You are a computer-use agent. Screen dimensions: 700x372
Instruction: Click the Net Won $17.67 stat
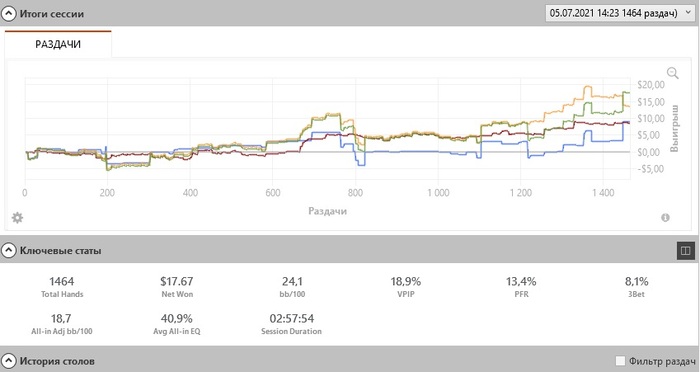pyautogui.click(x=177, y=286)
